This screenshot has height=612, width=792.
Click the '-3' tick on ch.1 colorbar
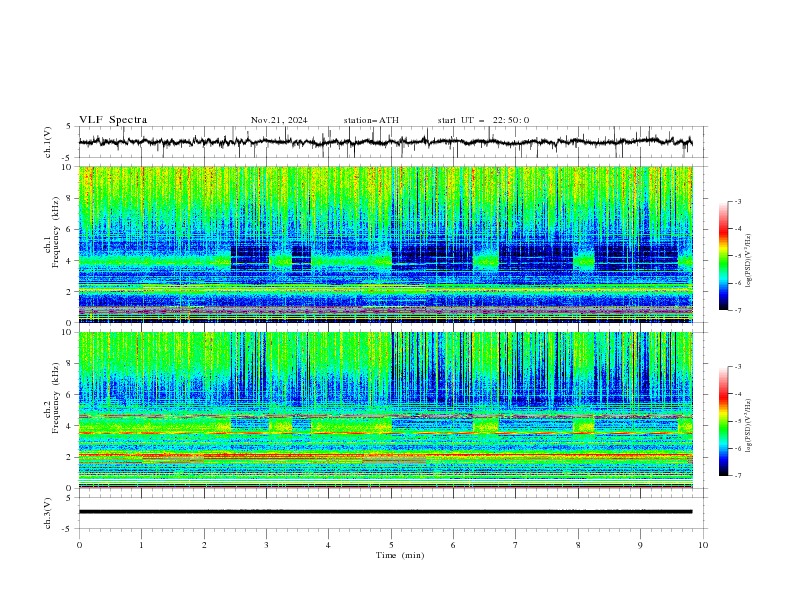[x=737, y=201]
